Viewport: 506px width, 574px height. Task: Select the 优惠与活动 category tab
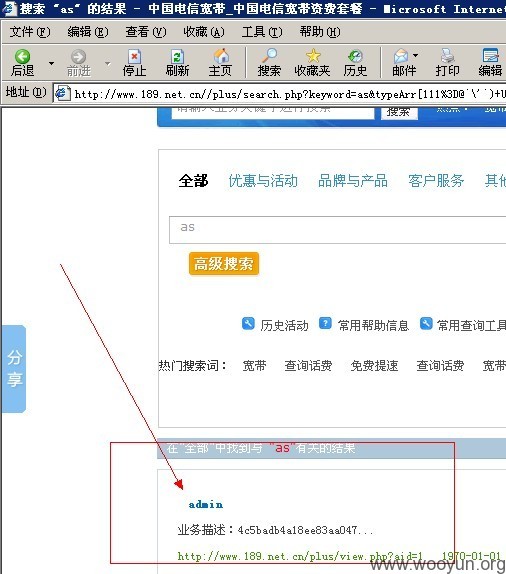tap(263, 181)
